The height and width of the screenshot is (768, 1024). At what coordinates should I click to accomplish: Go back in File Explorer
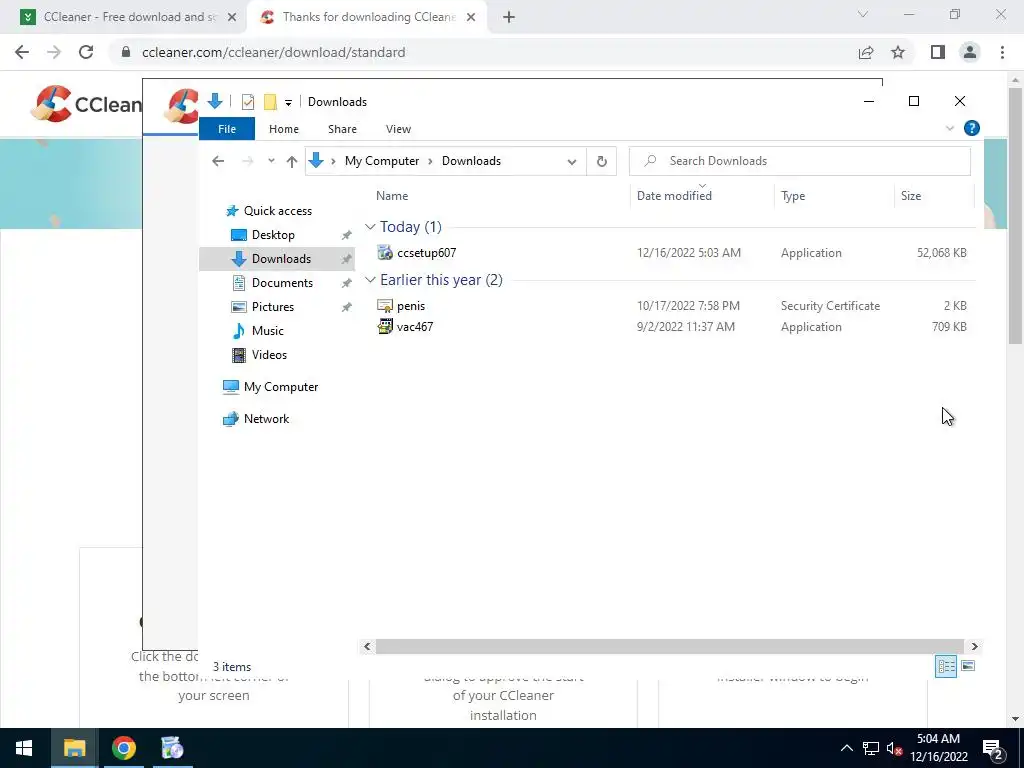point(218,161)
